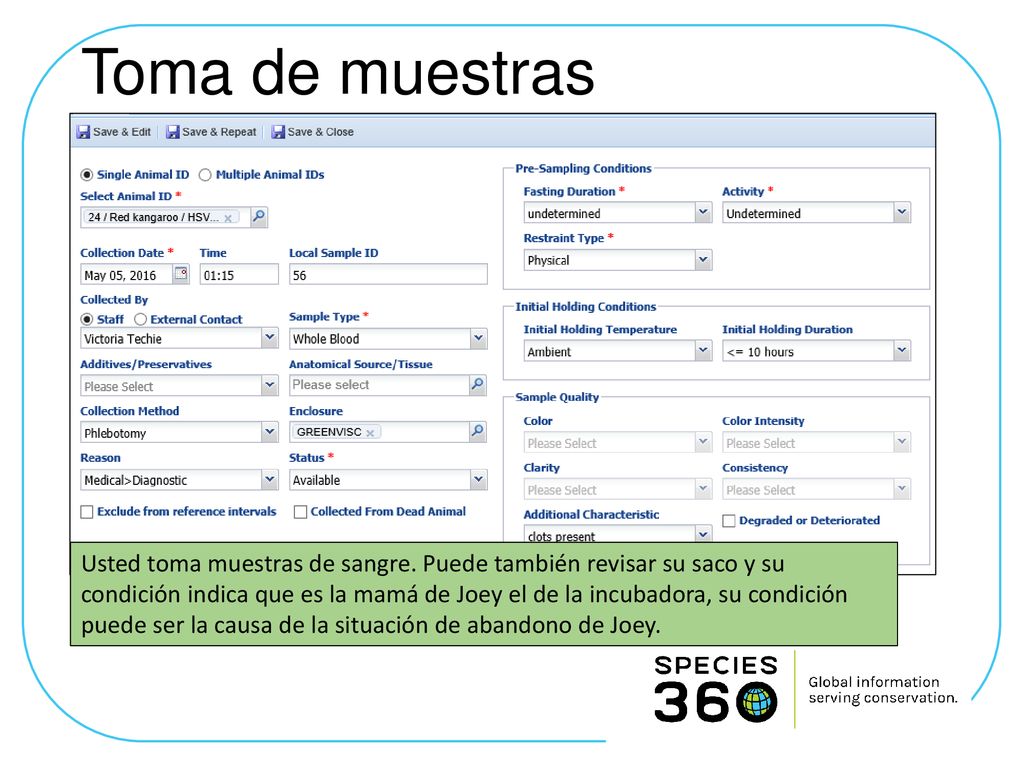Open Initial Holding Duration dropdown
The width and height of the screenshot is (1024, 768).
pos(902,351)
